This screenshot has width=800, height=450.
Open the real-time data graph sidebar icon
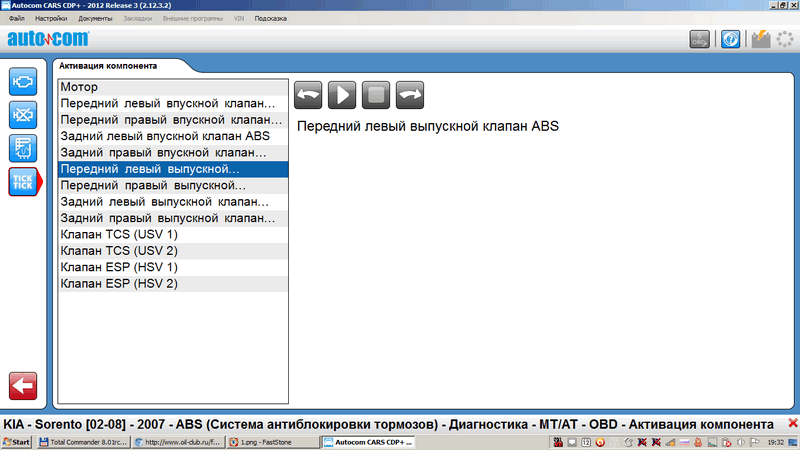pyautogui.click(x=23, y=148)
